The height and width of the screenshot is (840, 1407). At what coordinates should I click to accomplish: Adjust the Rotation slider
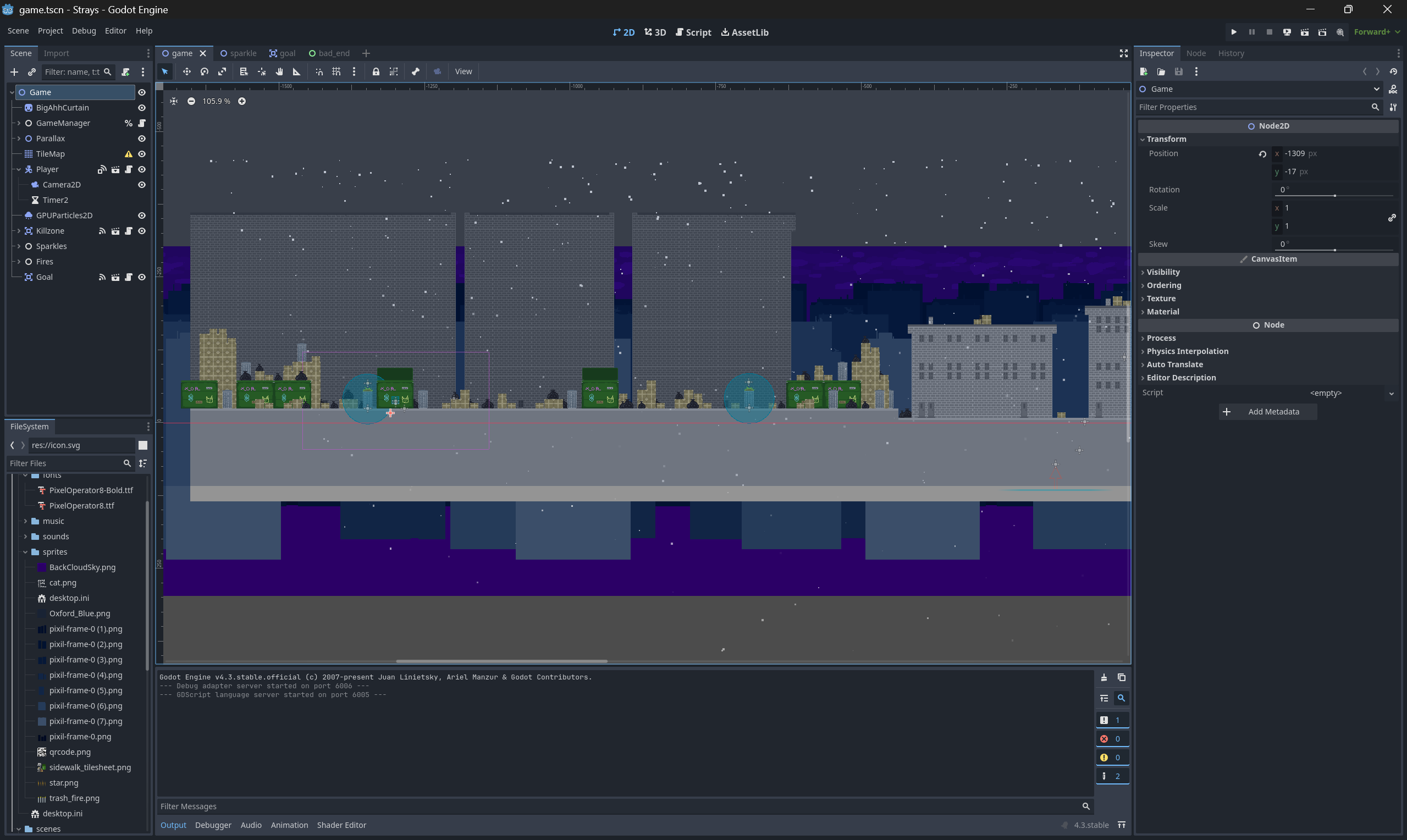(1334, 195)
